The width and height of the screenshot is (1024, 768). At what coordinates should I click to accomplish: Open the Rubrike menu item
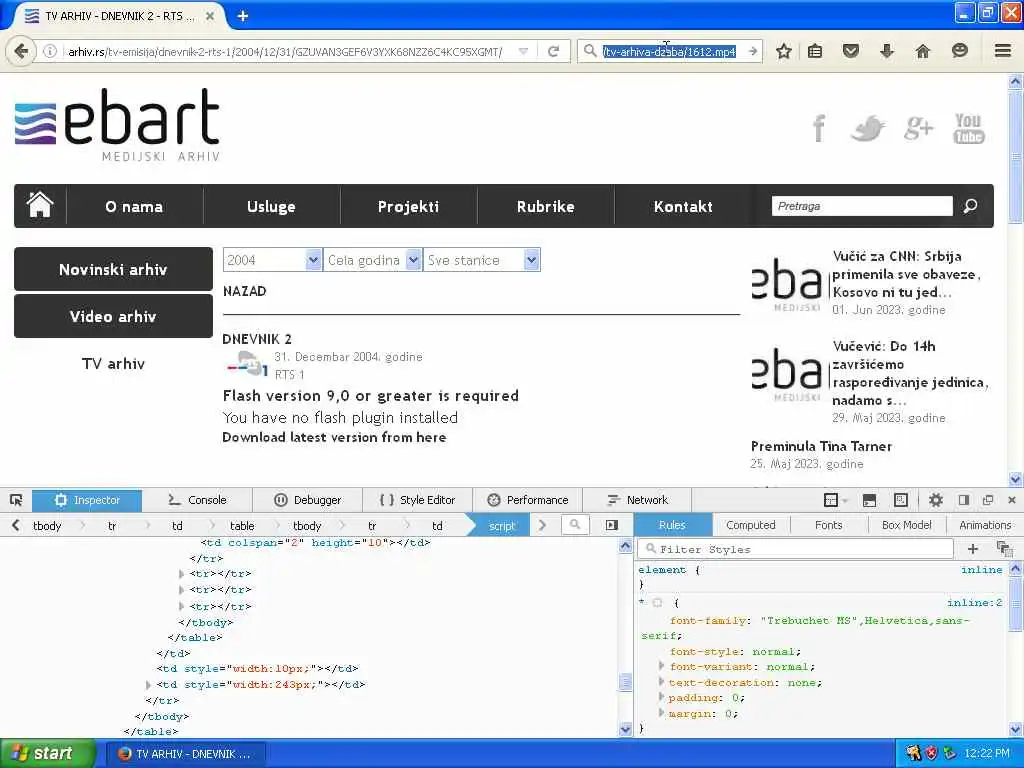click(x=545, y=206)
